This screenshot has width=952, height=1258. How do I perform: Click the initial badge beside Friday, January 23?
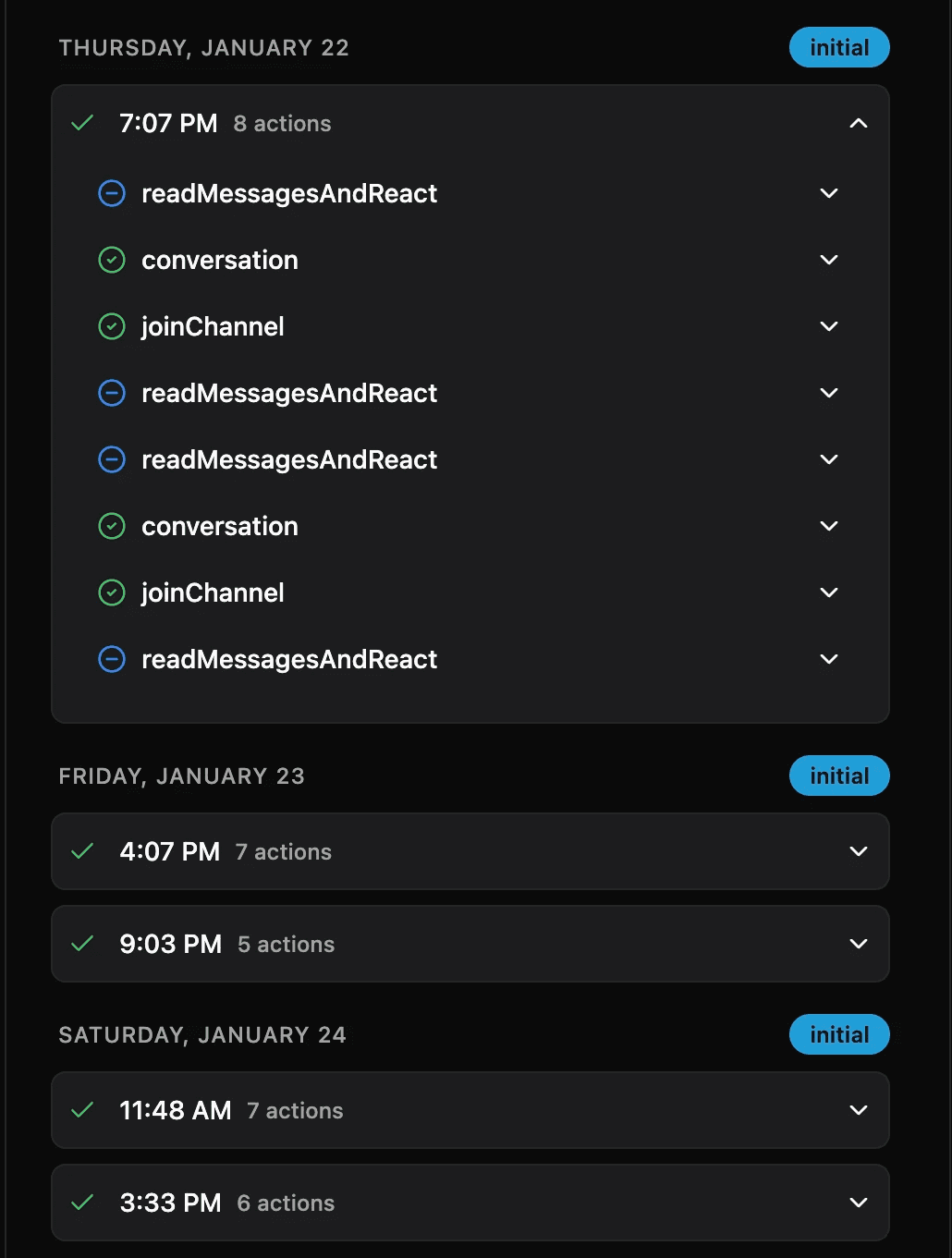(838, 776)
